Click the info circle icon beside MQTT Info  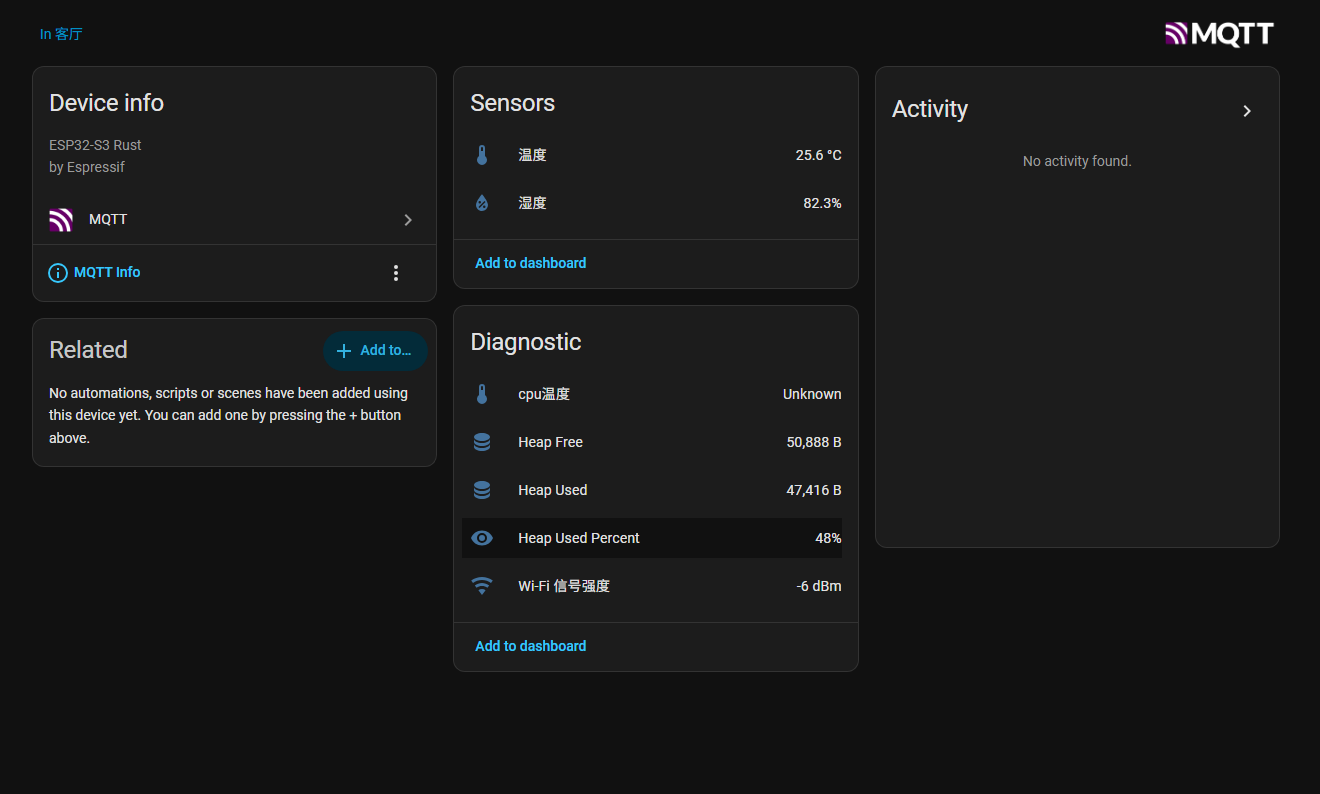(x=58, y=273)
